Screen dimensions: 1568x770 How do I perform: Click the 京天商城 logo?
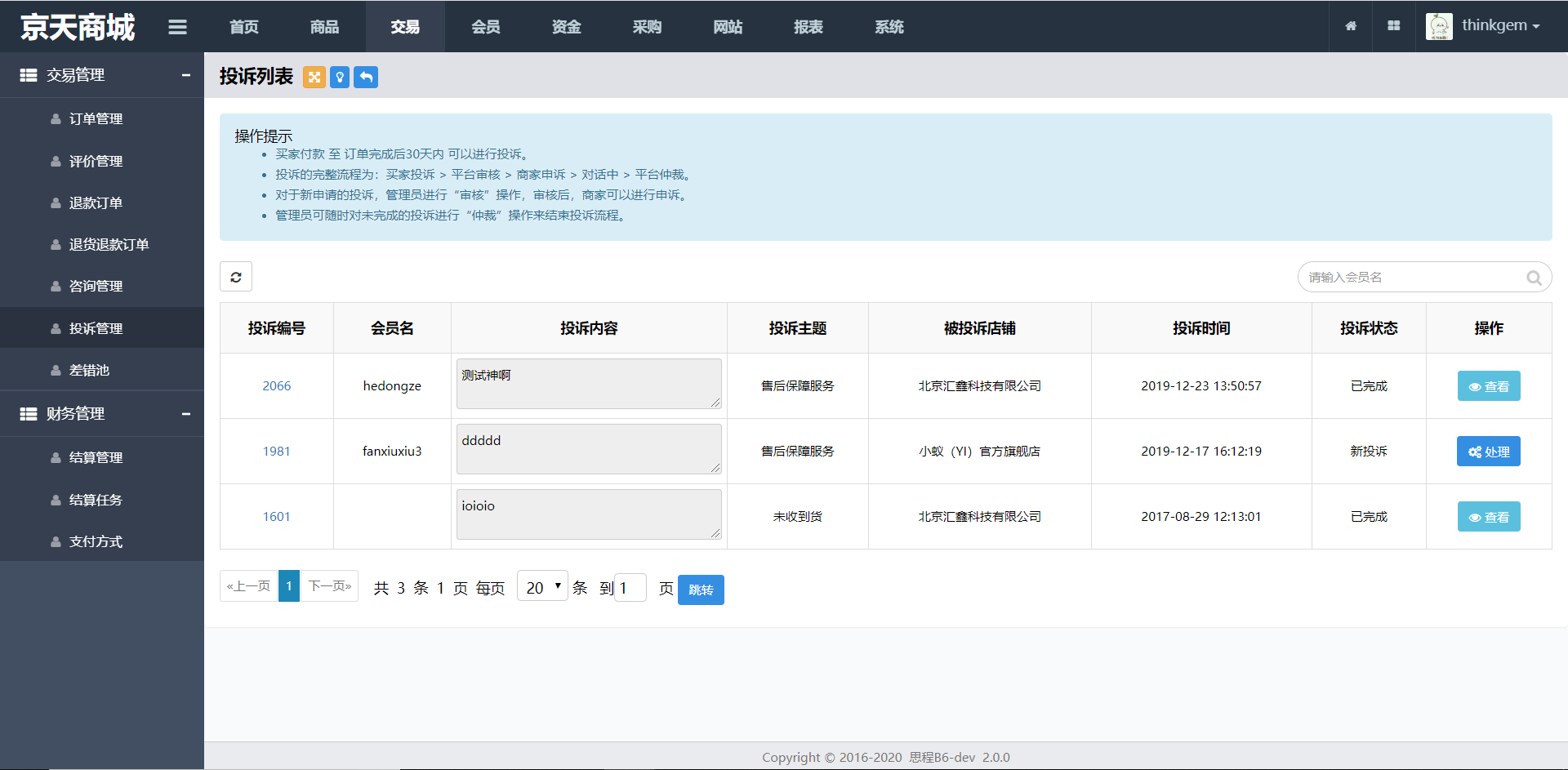[x=78, y=27]
